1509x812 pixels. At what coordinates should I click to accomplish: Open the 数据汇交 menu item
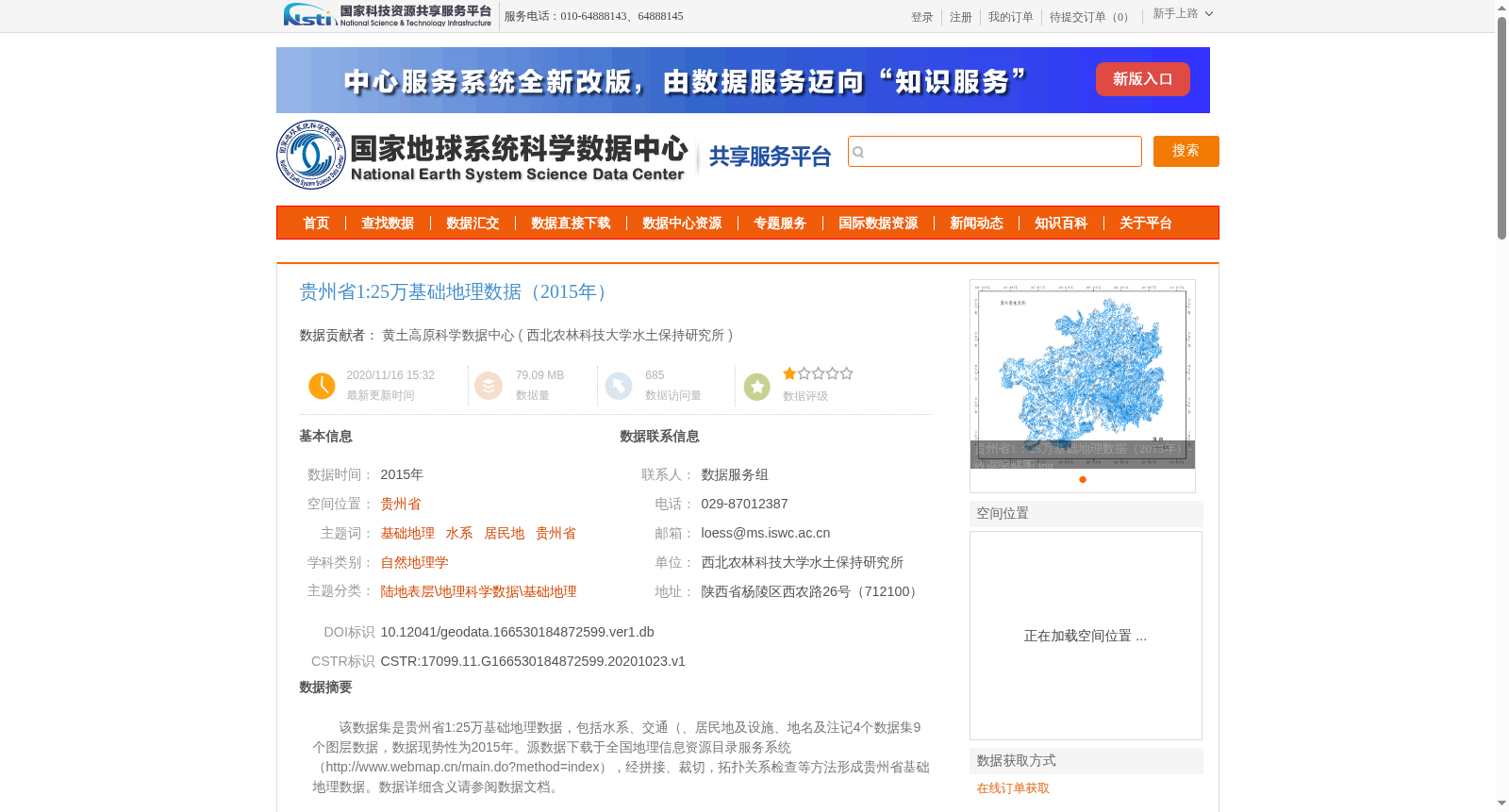point(473,223)
